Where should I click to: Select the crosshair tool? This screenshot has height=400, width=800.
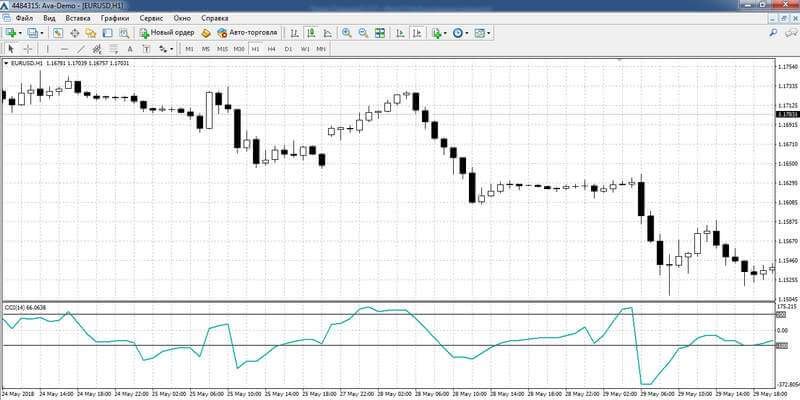28,48
